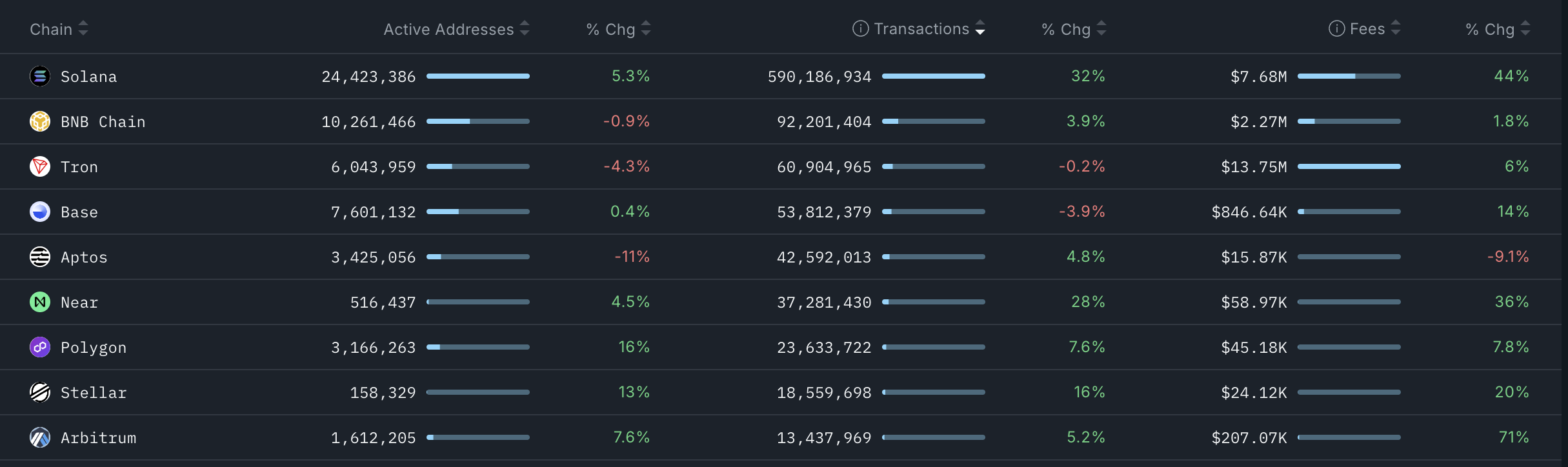This screenshot has width=1568, height=467.
Task: Select Polygon fees $45.18K
Action: point(1254,348)
